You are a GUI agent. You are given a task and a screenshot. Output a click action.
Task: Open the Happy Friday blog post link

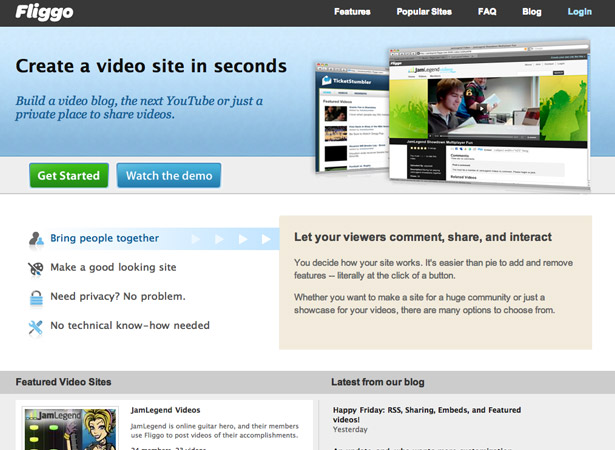coord(427,415)
